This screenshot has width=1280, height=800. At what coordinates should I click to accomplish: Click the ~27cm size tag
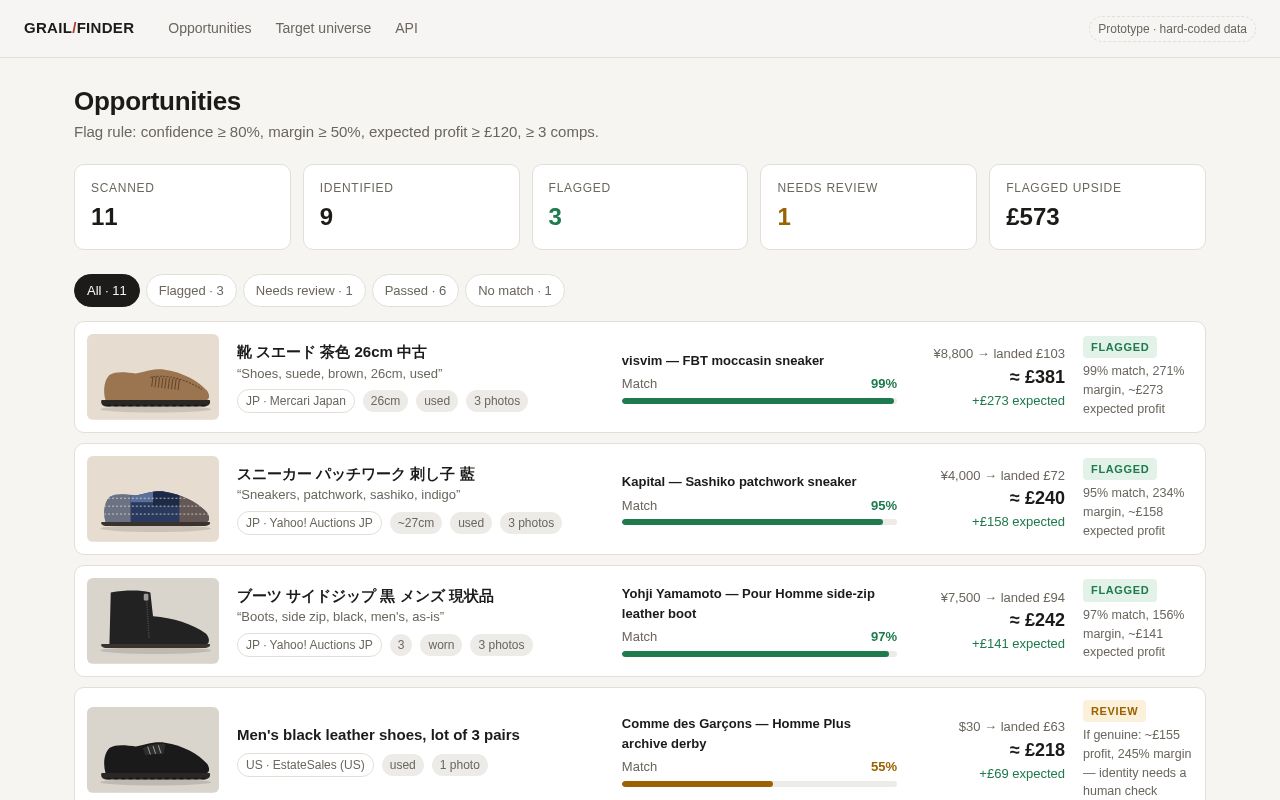pos(416,523)
